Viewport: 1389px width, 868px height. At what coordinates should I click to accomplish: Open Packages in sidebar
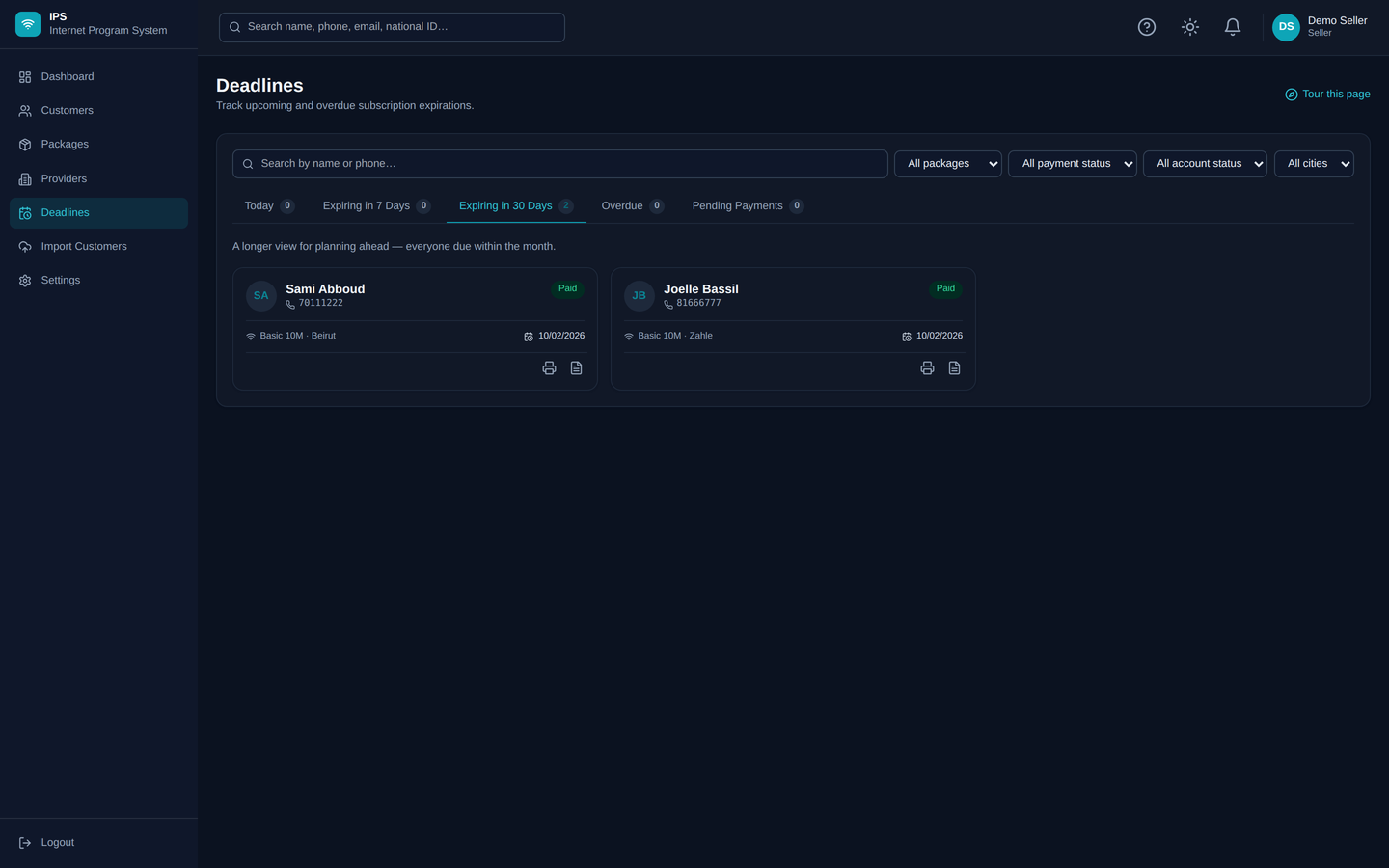pos(98,145)
